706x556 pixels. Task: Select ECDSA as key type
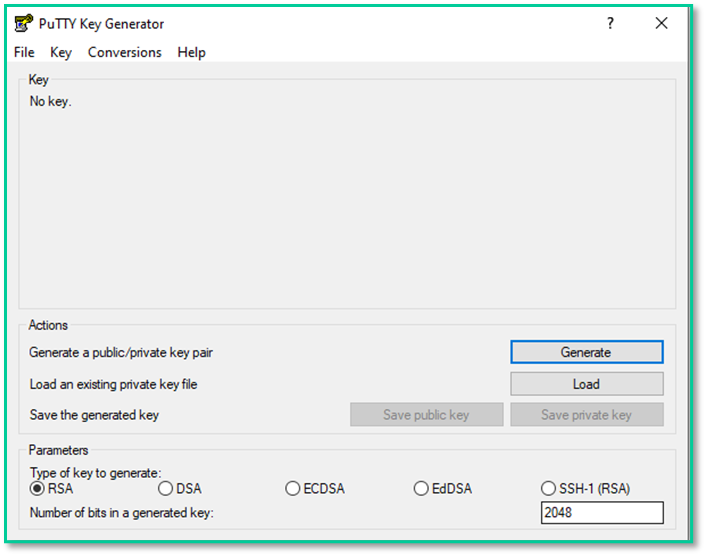click(x=292, y=489)
